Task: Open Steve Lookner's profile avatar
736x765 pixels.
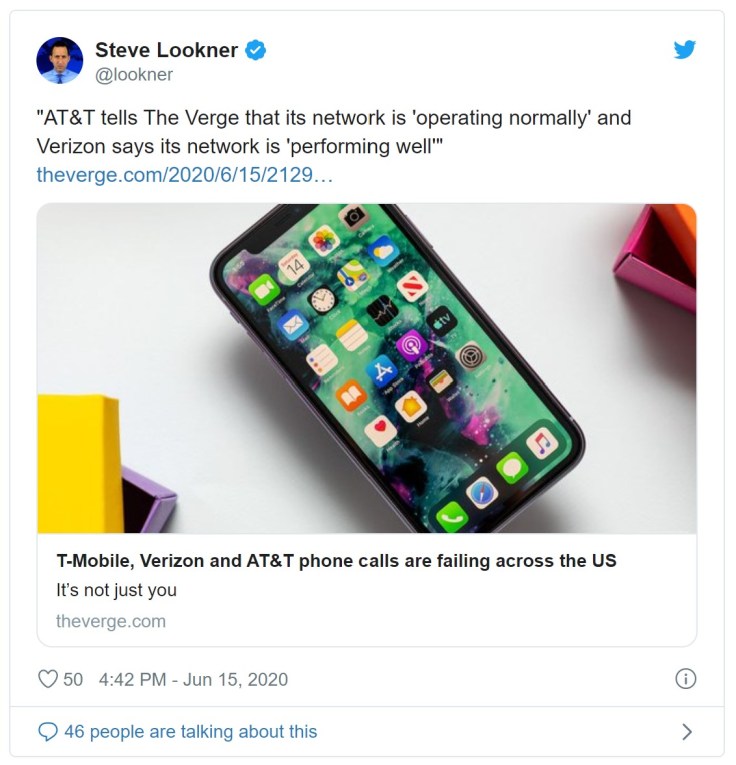Action: coord(60,60)
